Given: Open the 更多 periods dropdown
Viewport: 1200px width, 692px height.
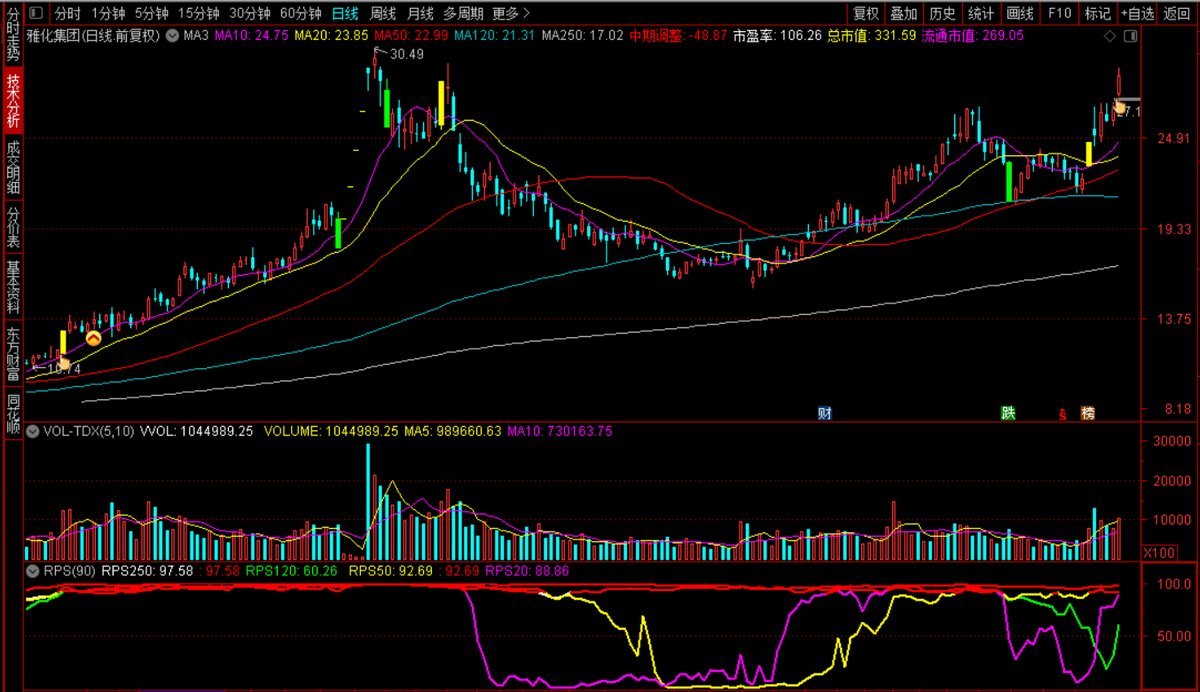Looking at the screenshot, I should coord(512,13).
